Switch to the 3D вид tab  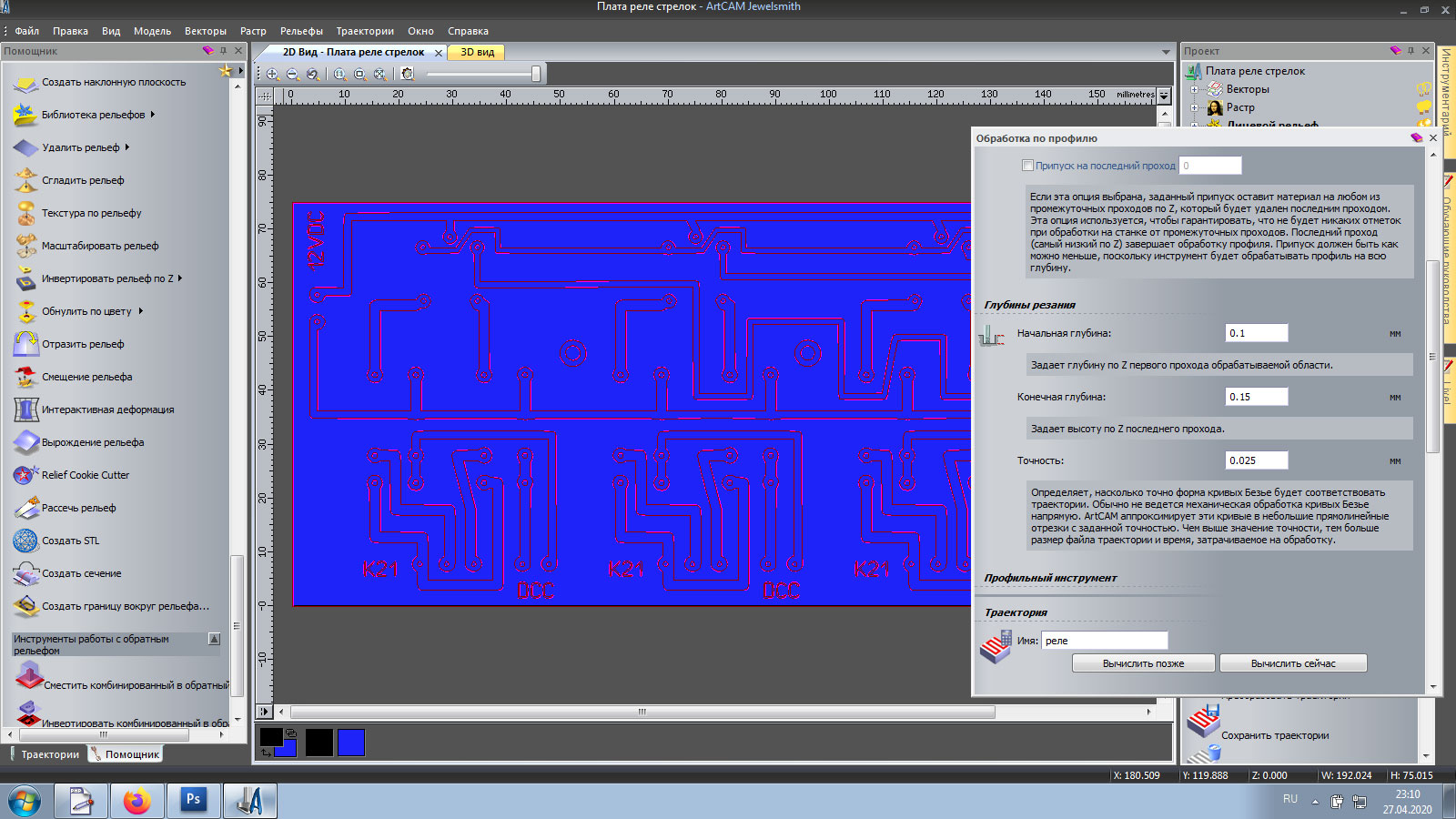tap(477, 52)
